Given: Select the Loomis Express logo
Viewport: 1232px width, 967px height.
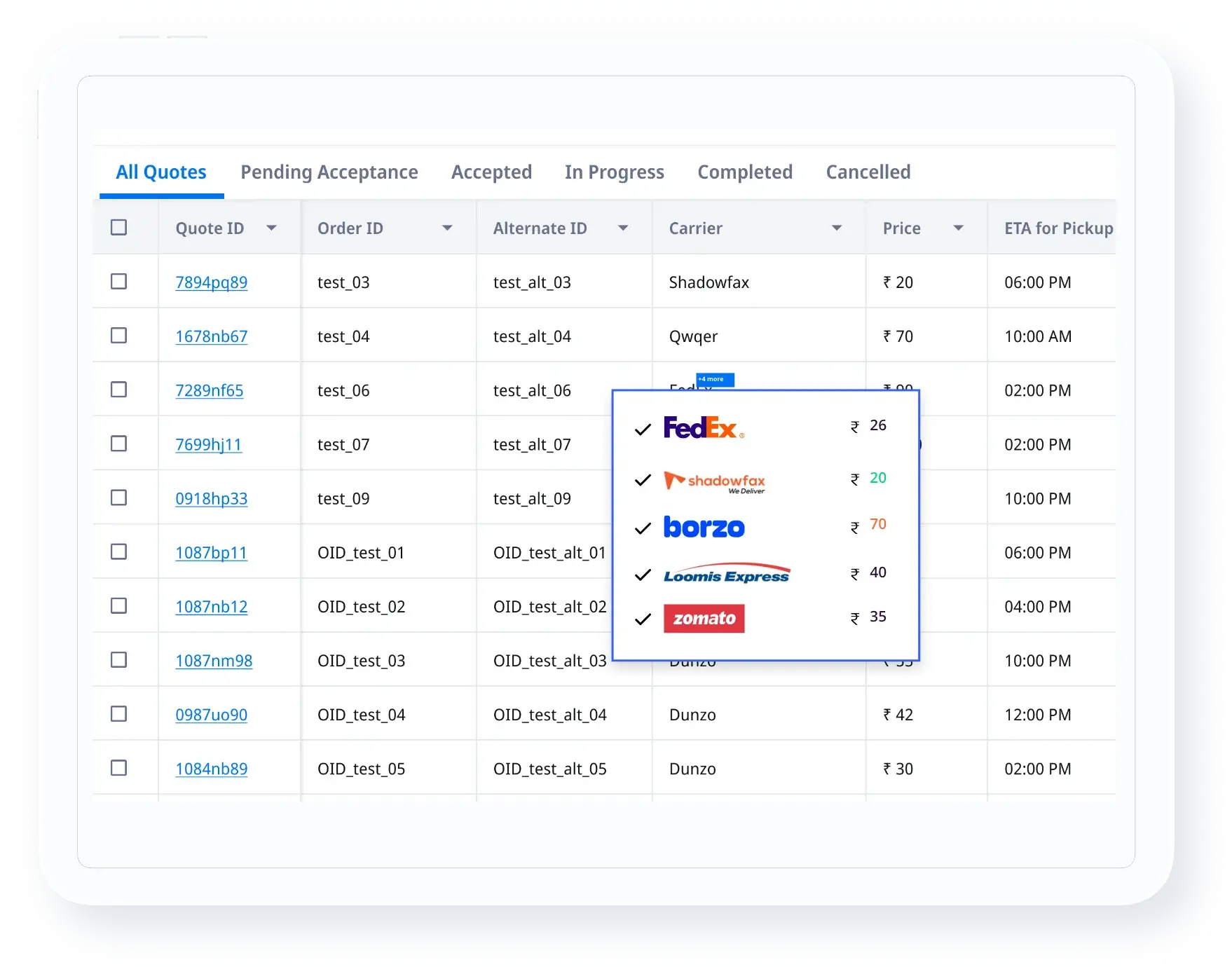Looking at the screenshot, I should pyautogui.click(x=727, y=575).
